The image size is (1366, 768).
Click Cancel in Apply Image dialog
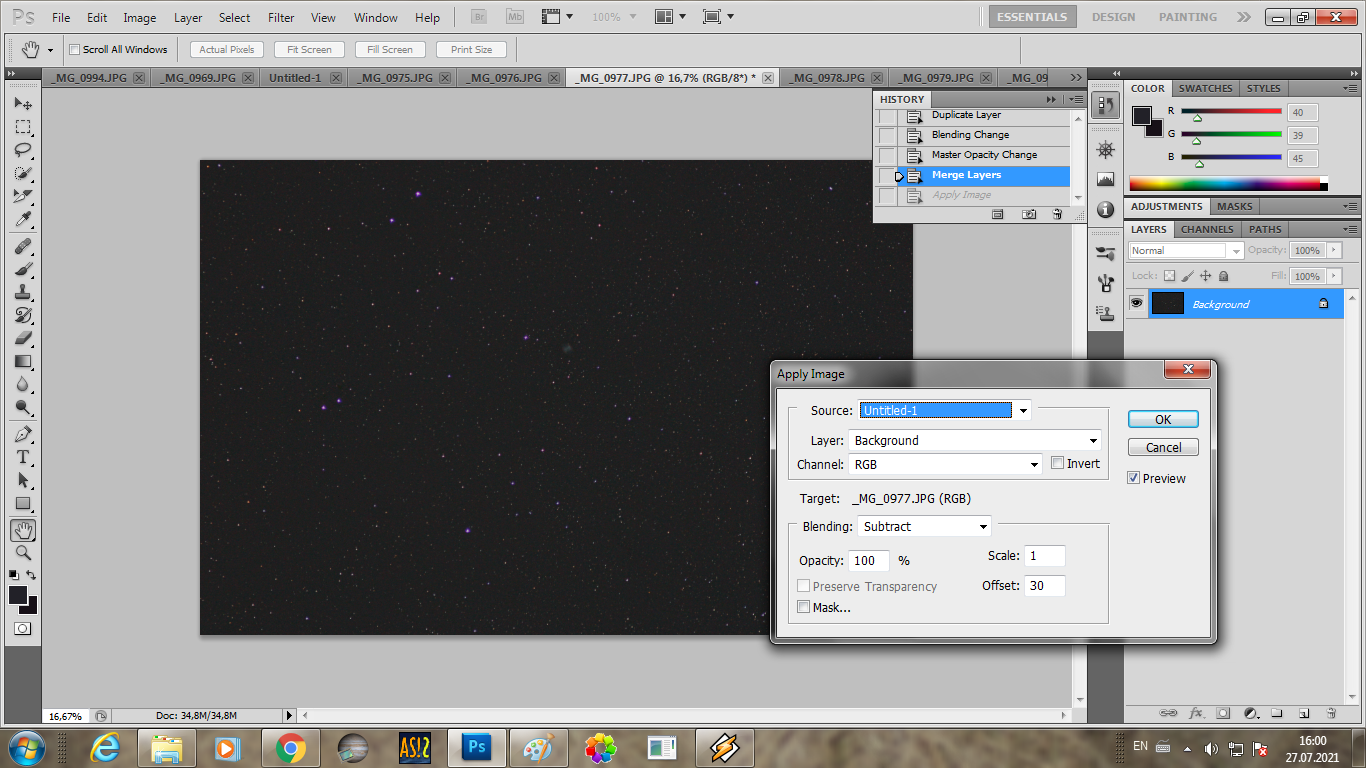point(1163,447)
